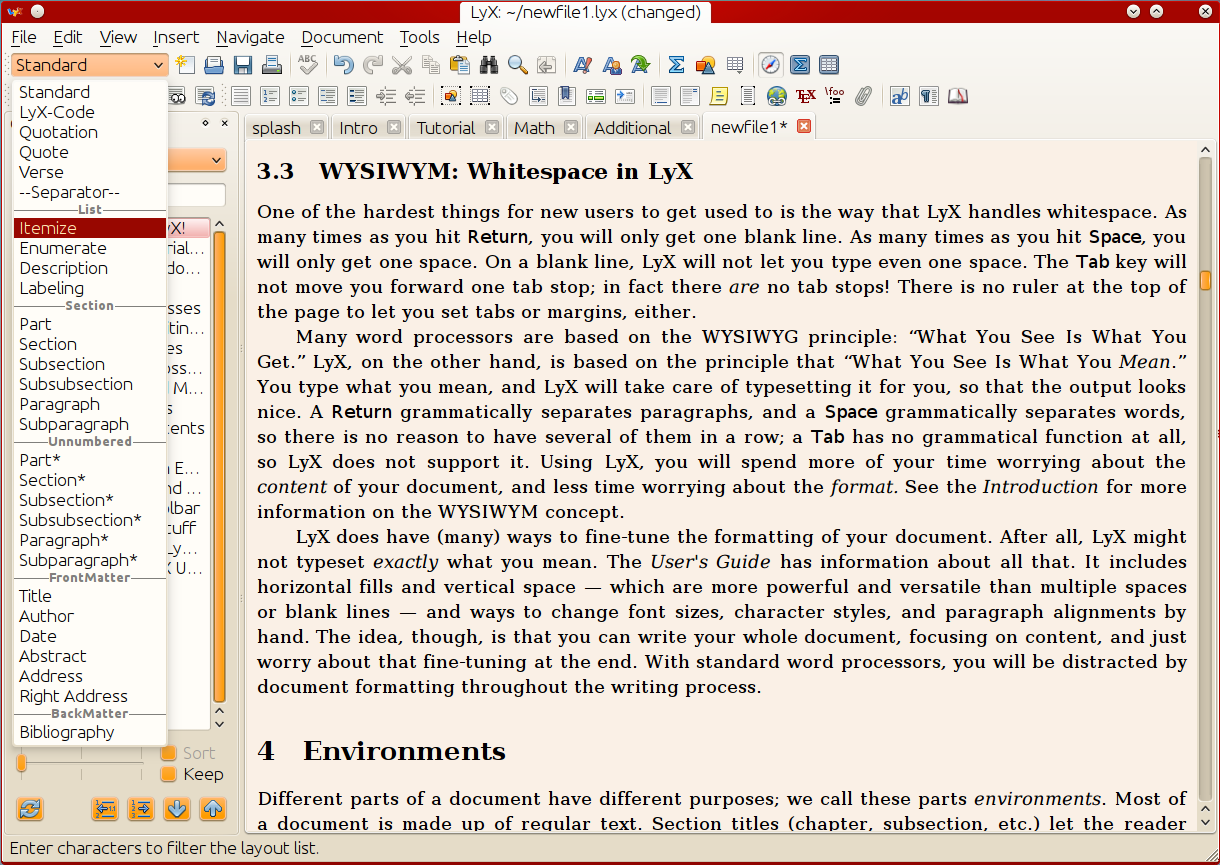The image size is (1220, 865).
Task: Click the redo arrow icon
Action: tap(373, 65)
